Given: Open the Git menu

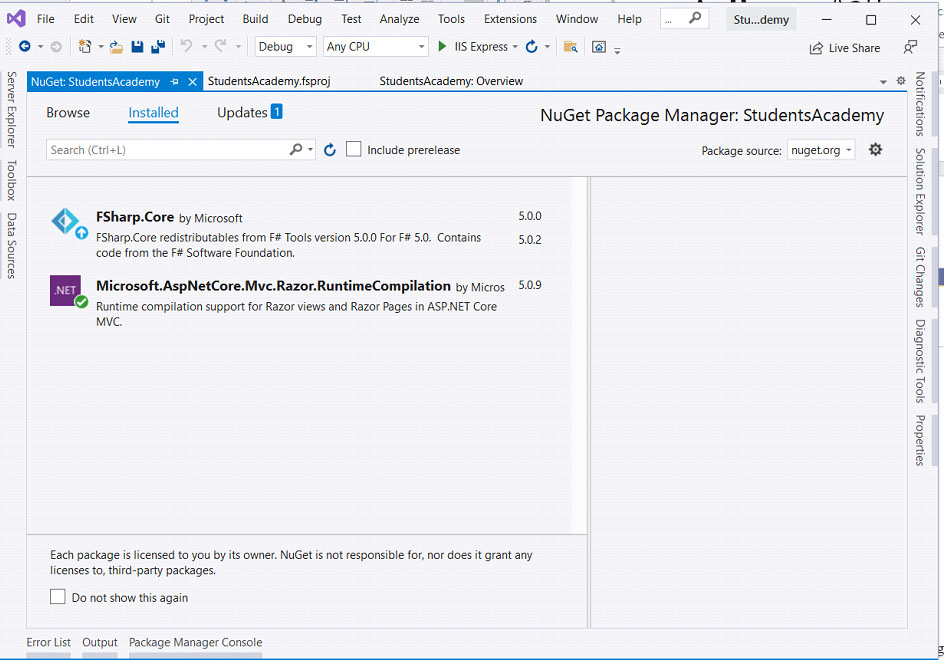Looking at the screenshot, I should pyautogui.click(x=162, y=19).
